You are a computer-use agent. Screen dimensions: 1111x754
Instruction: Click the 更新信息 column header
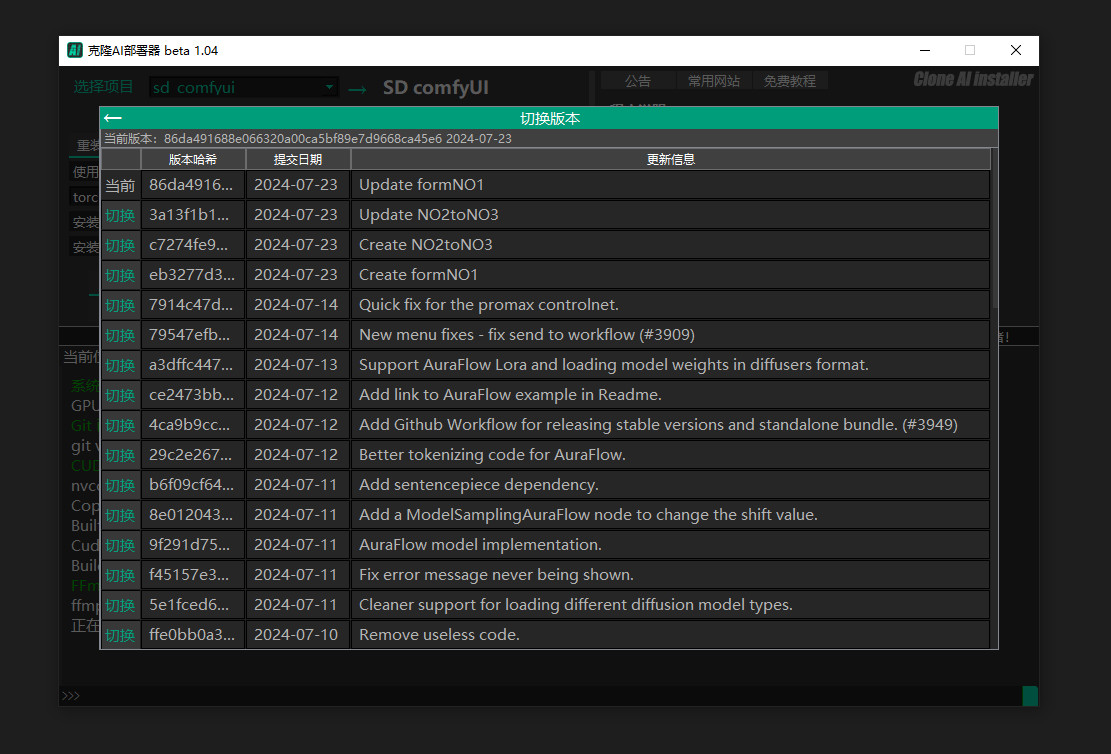[x=670, y=159]
